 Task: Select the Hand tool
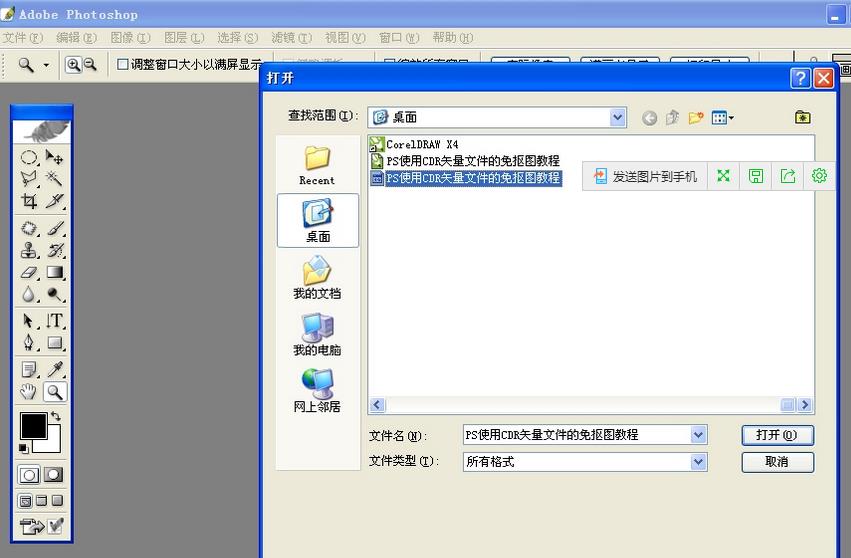29,392
